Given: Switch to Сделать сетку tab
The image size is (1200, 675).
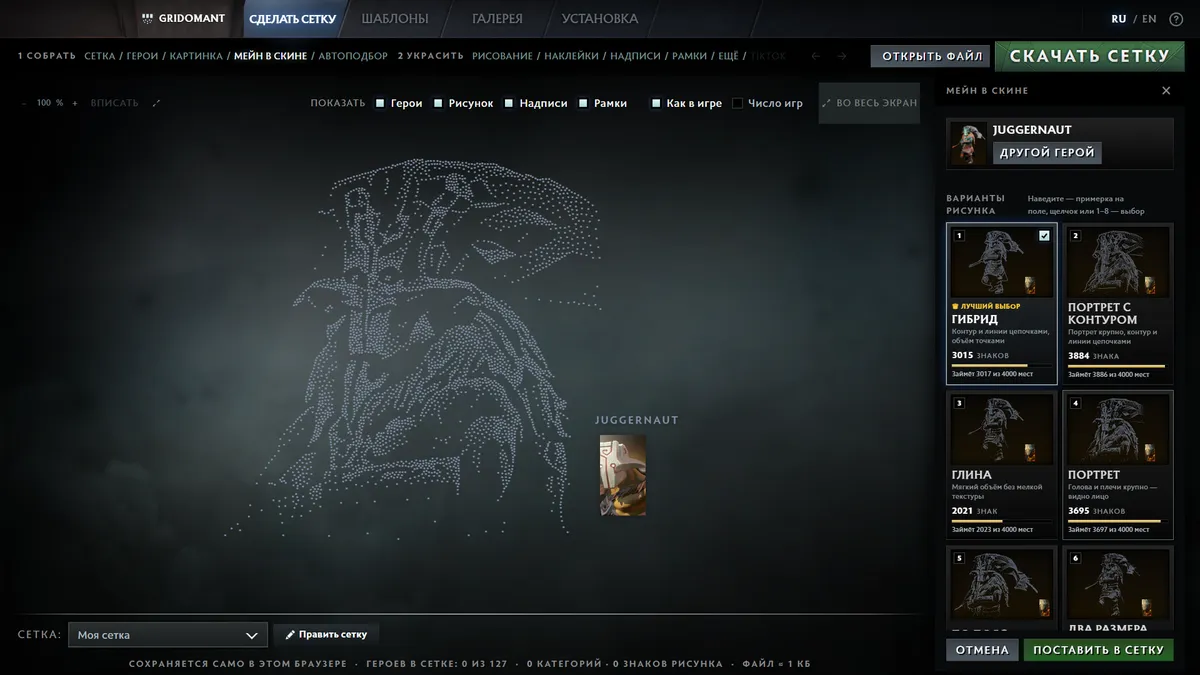Looking at the screenshot, I should [292, 19].
